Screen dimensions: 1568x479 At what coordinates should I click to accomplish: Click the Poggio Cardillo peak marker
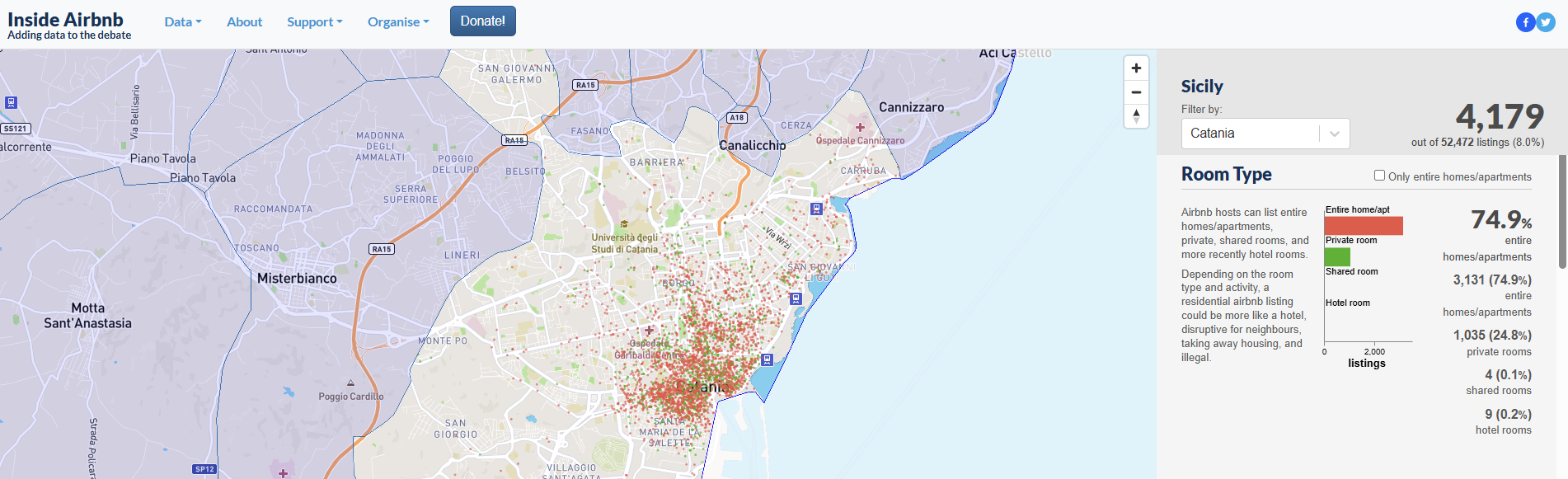pos(350,383)
